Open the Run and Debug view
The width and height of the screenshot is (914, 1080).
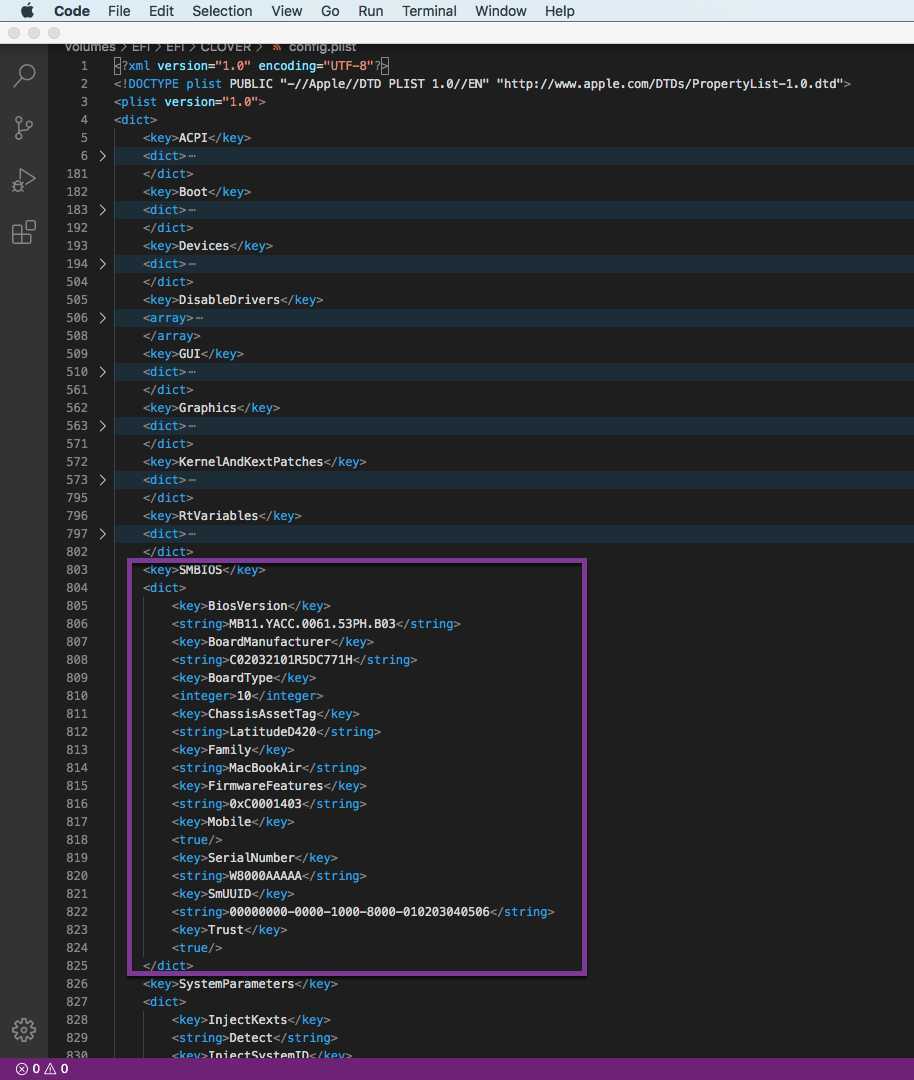coord(24,180)
